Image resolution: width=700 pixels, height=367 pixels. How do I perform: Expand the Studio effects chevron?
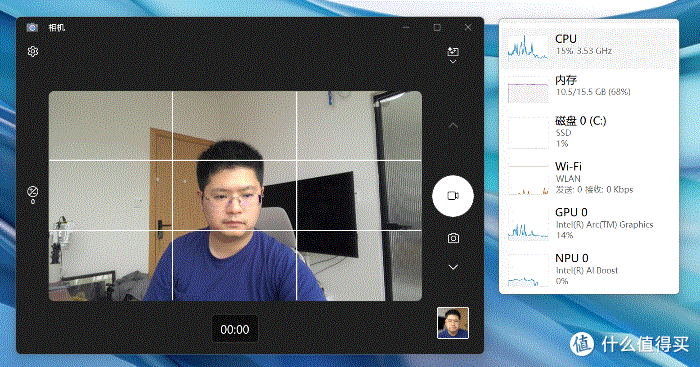tap(453, 62)
